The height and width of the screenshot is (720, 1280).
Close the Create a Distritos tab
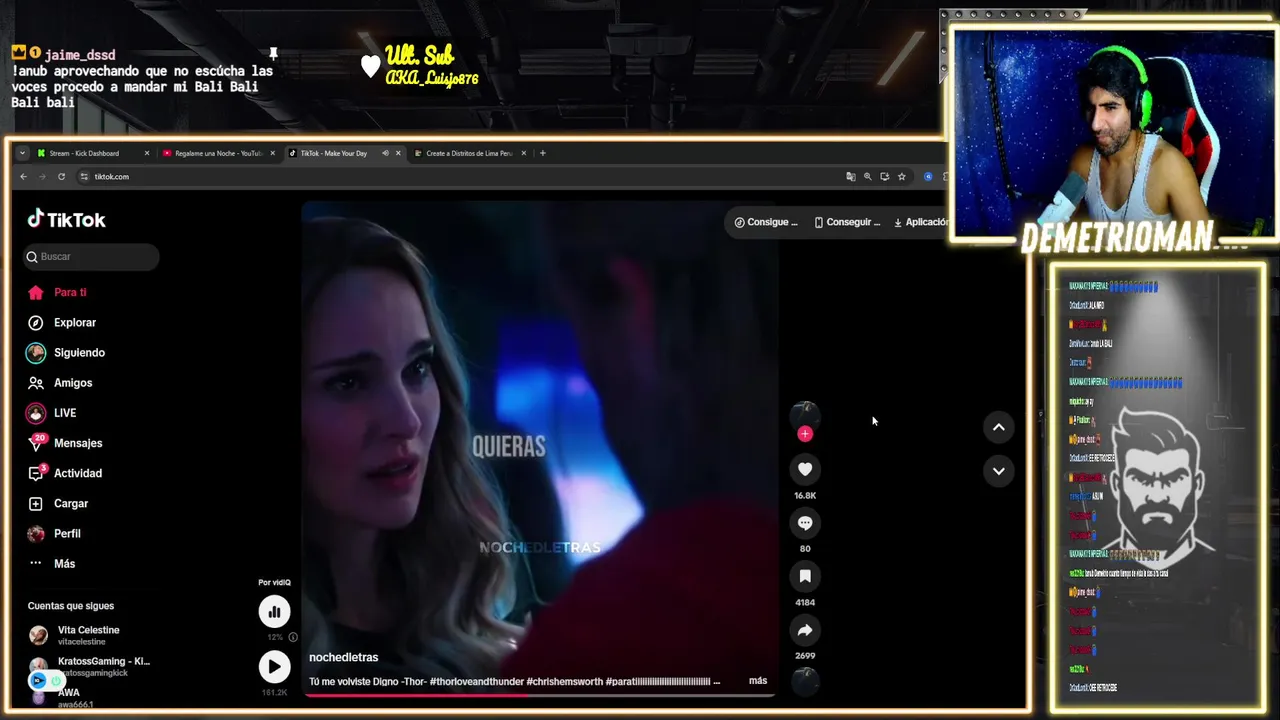click(524, 153)
